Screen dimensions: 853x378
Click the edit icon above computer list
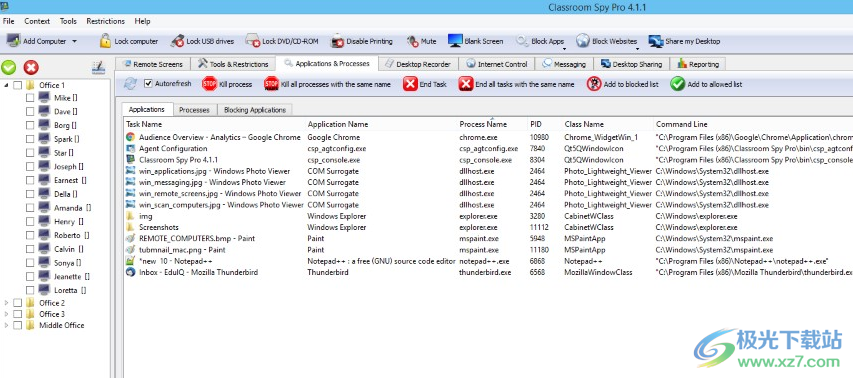[x=98, y=67]
